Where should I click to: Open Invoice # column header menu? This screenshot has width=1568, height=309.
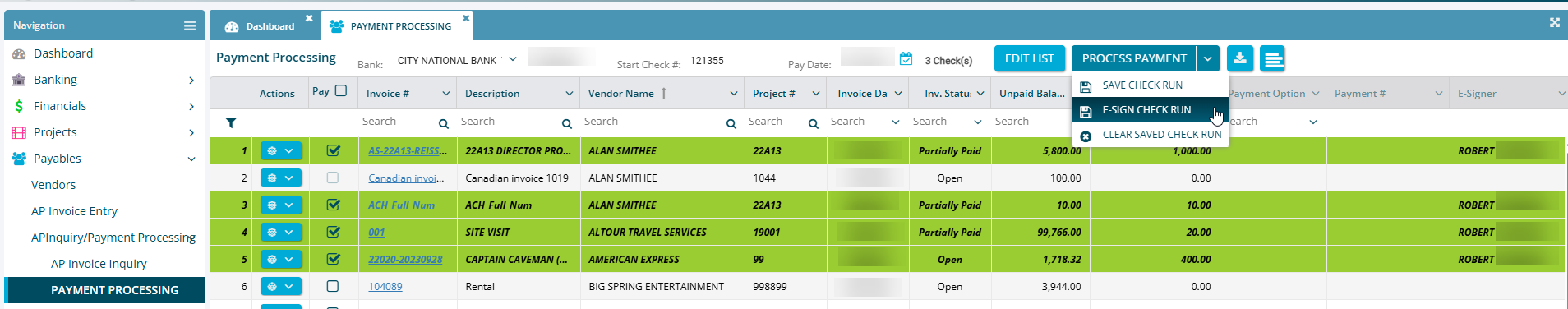446,94
